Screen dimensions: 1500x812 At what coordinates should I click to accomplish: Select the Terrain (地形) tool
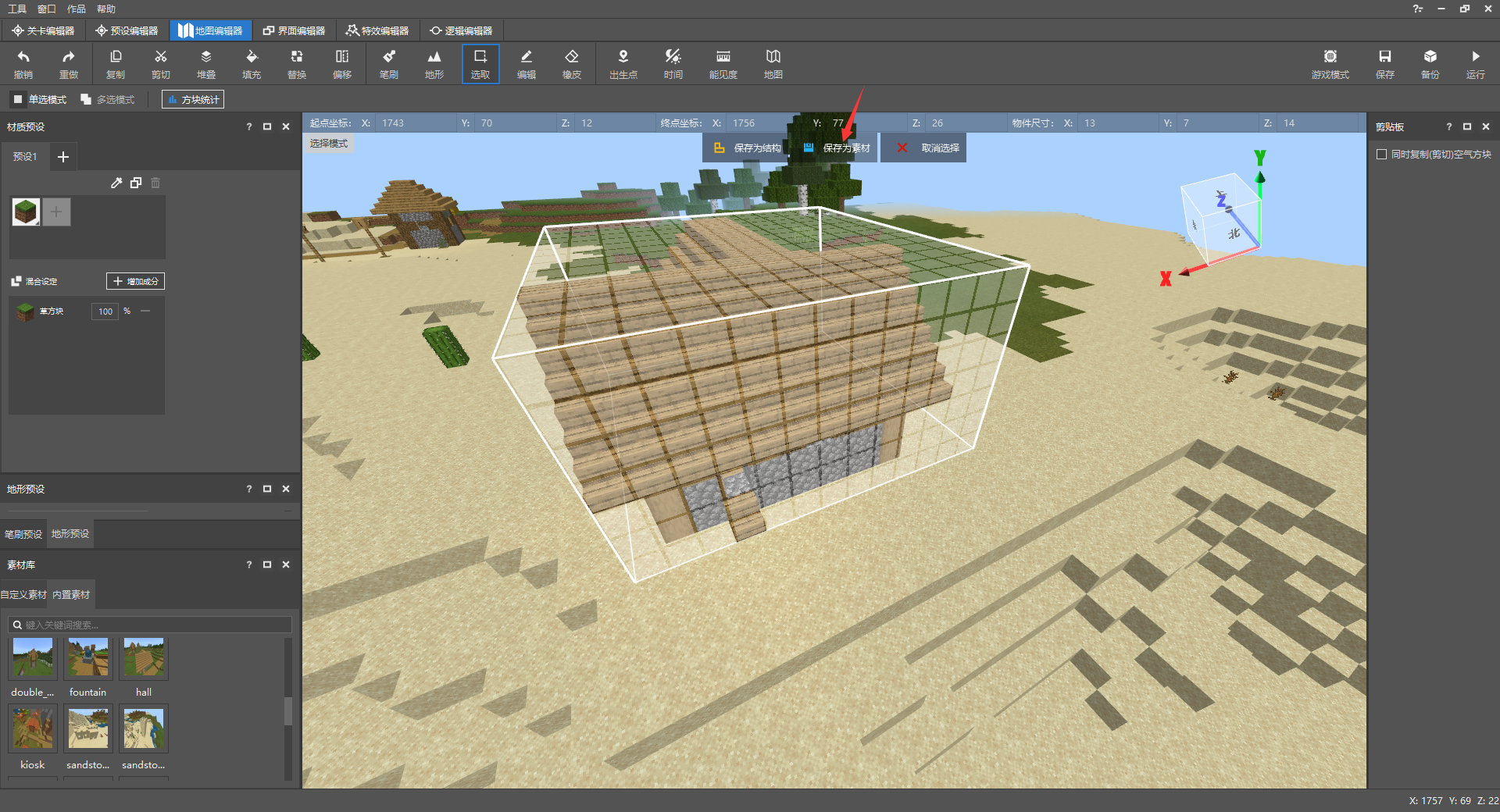434,64
